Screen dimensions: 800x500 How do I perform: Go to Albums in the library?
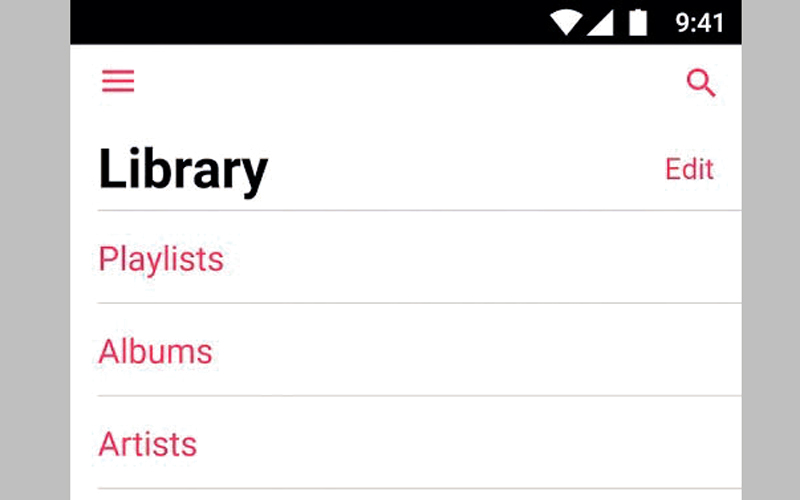[155, 352]
